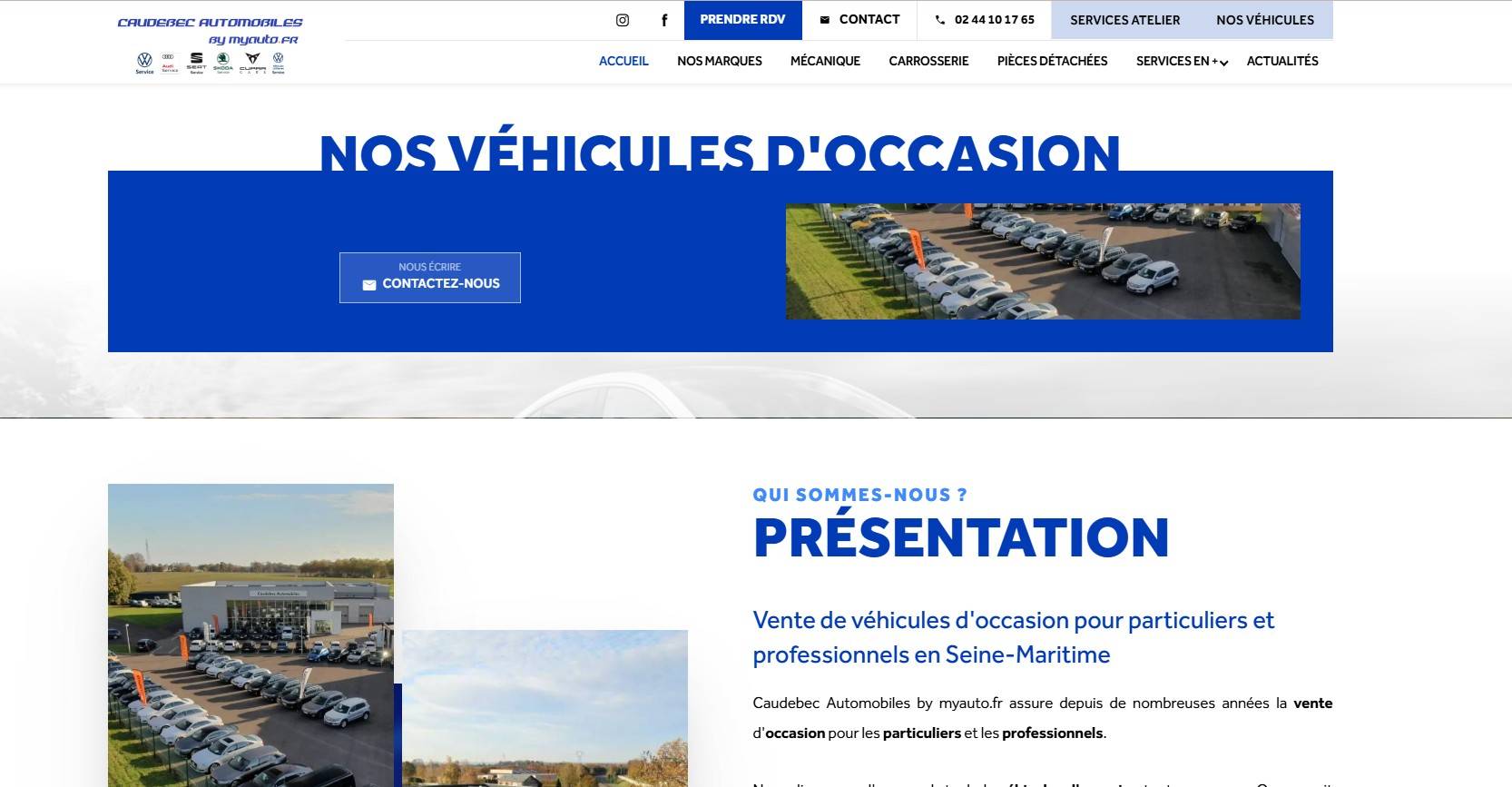Open NOS MARQUES menu item

(720, 61)
